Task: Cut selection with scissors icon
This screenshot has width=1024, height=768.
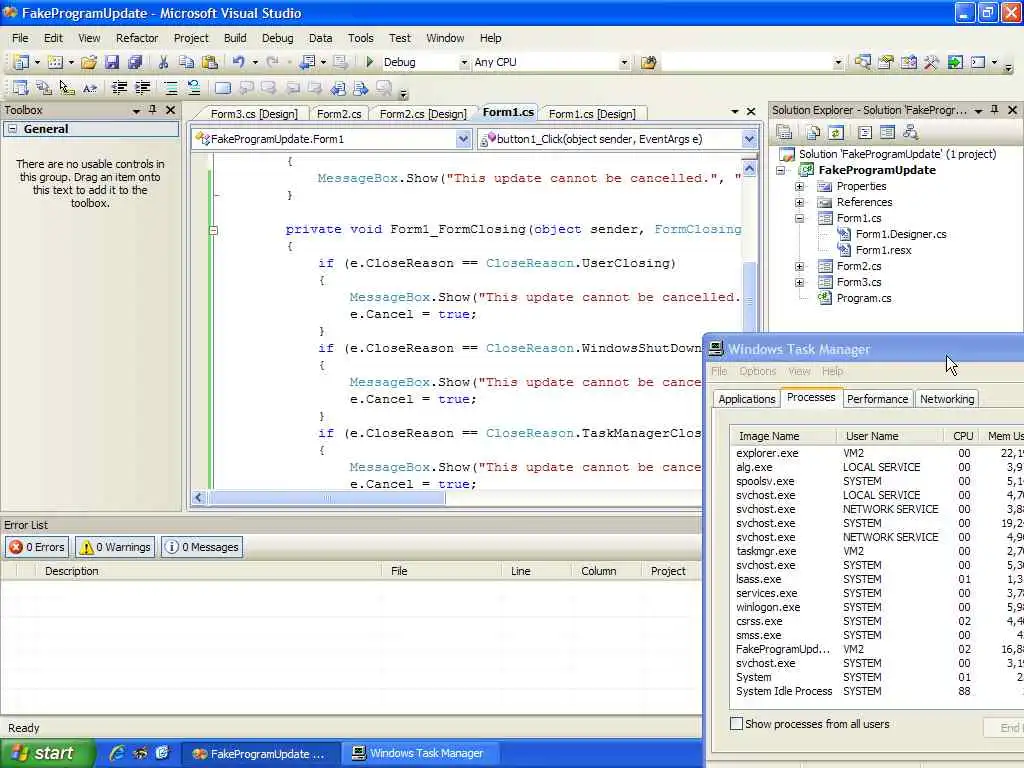Action: [163, 63]
